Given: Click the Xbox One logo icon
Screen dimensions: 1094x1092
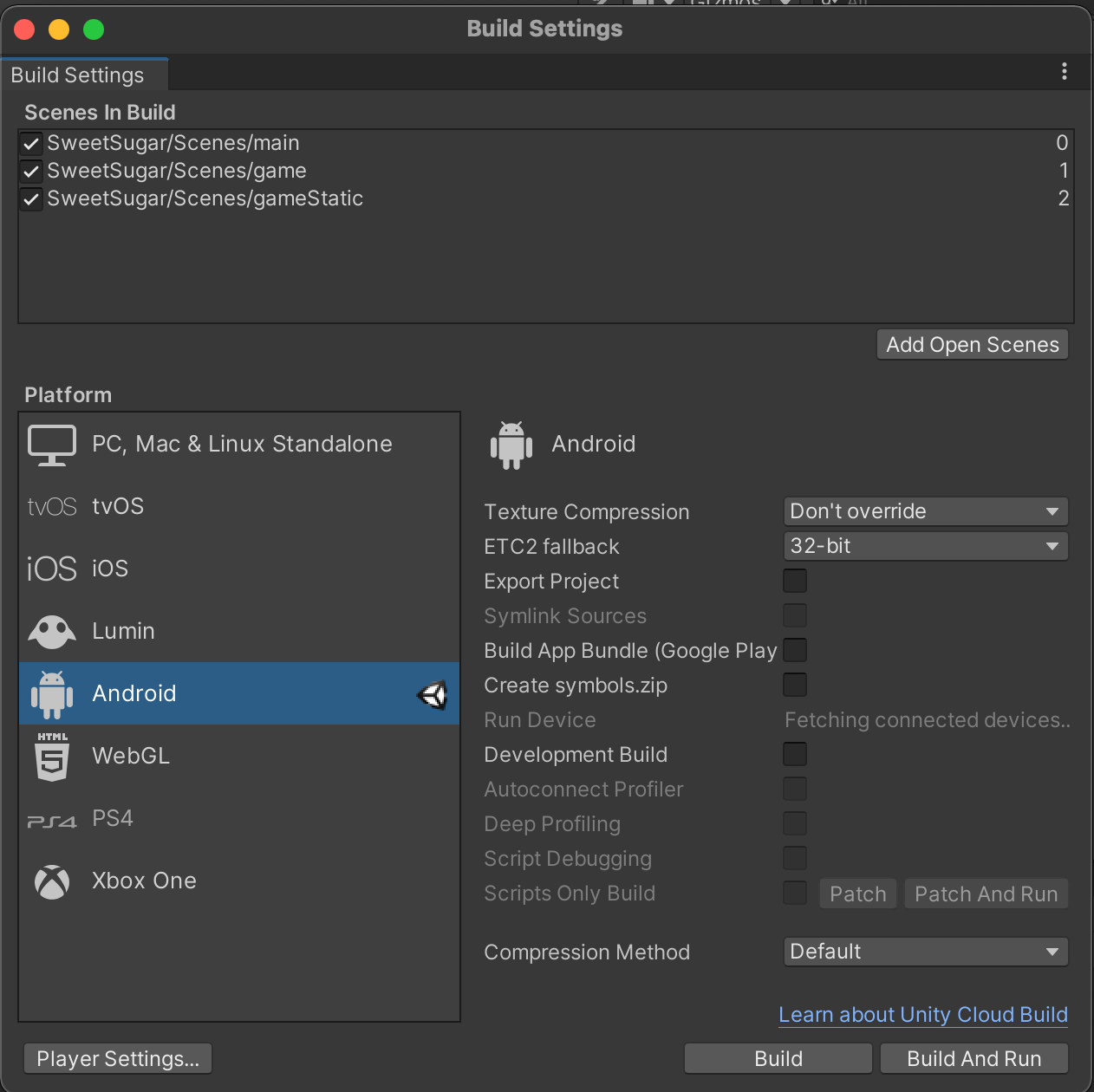Looking at the screenshot, I should [x=52, y=882].
